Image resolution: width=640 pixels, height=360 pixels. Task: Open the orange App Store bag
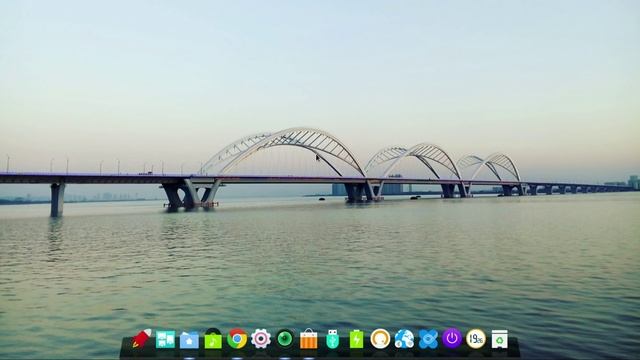[309, 339]
